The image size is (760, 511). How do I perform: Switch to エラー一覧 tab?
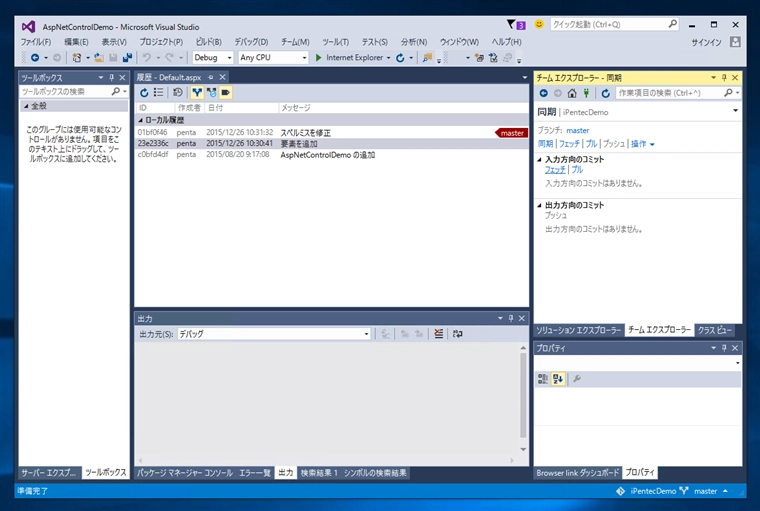pos(255,473)
